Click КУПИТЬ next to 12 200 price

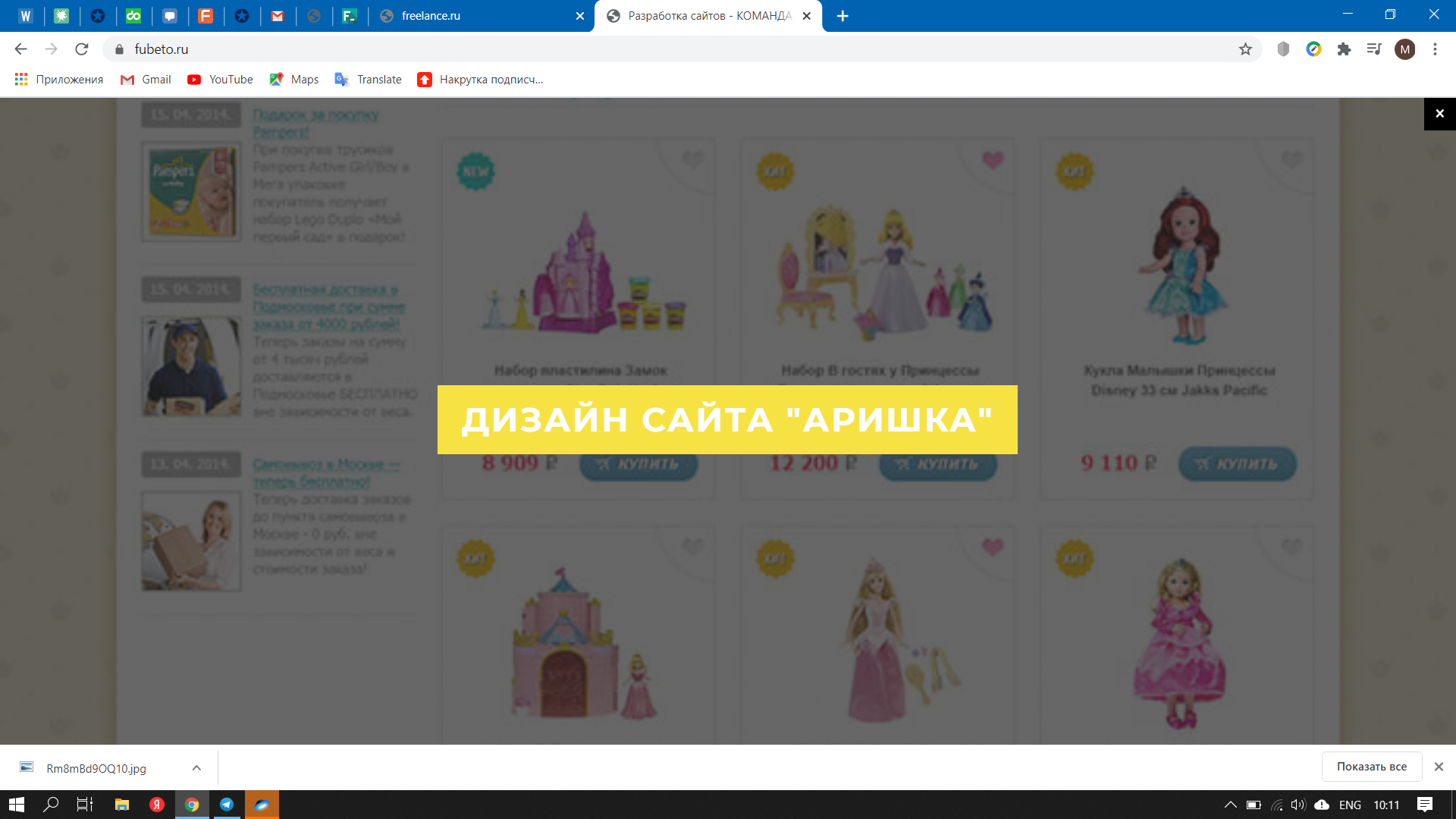pyautogui.click(x=938, y=463)
